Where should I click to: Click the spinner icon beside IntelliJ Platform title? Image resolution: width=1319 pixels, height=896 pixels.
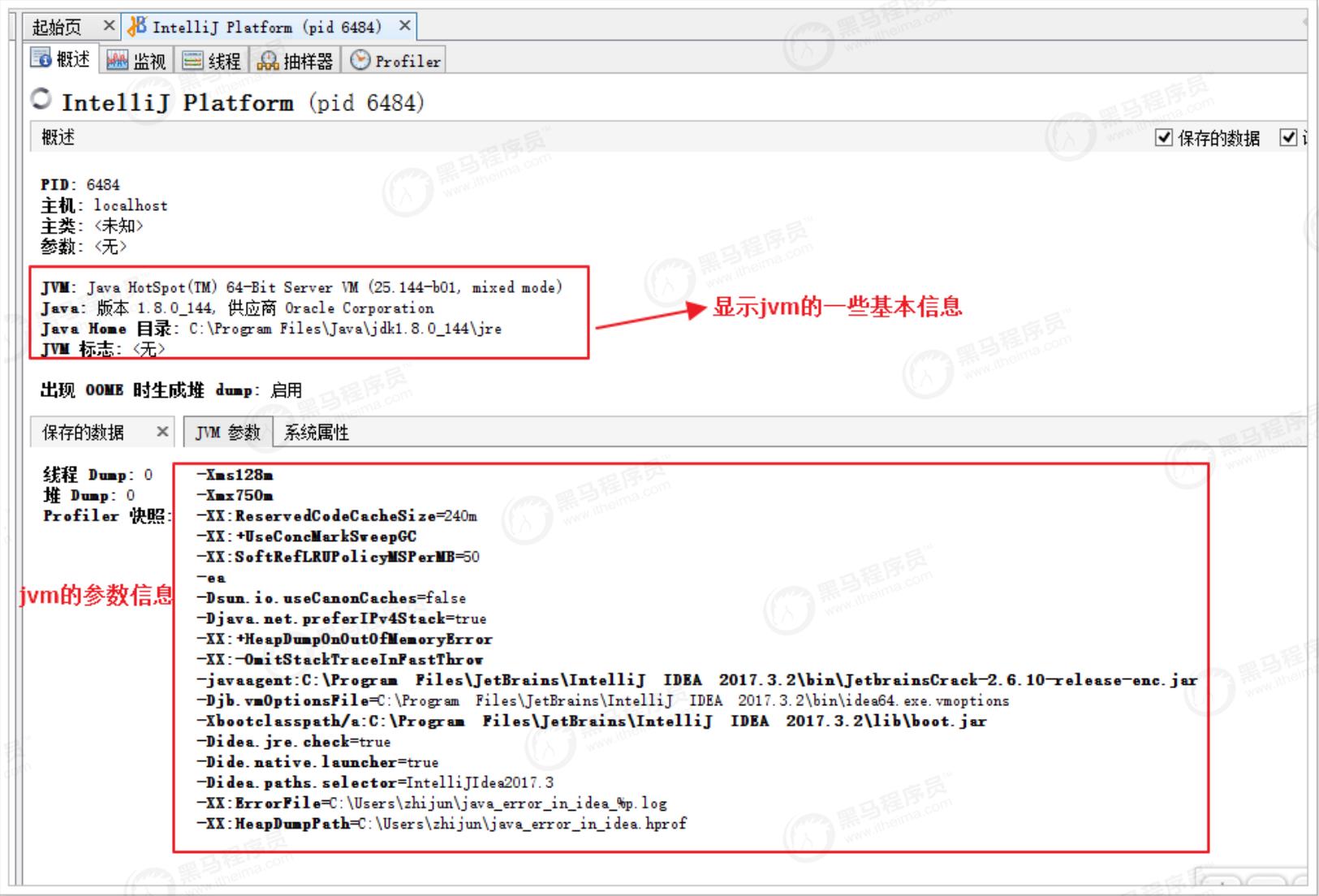tap(41, 100)
